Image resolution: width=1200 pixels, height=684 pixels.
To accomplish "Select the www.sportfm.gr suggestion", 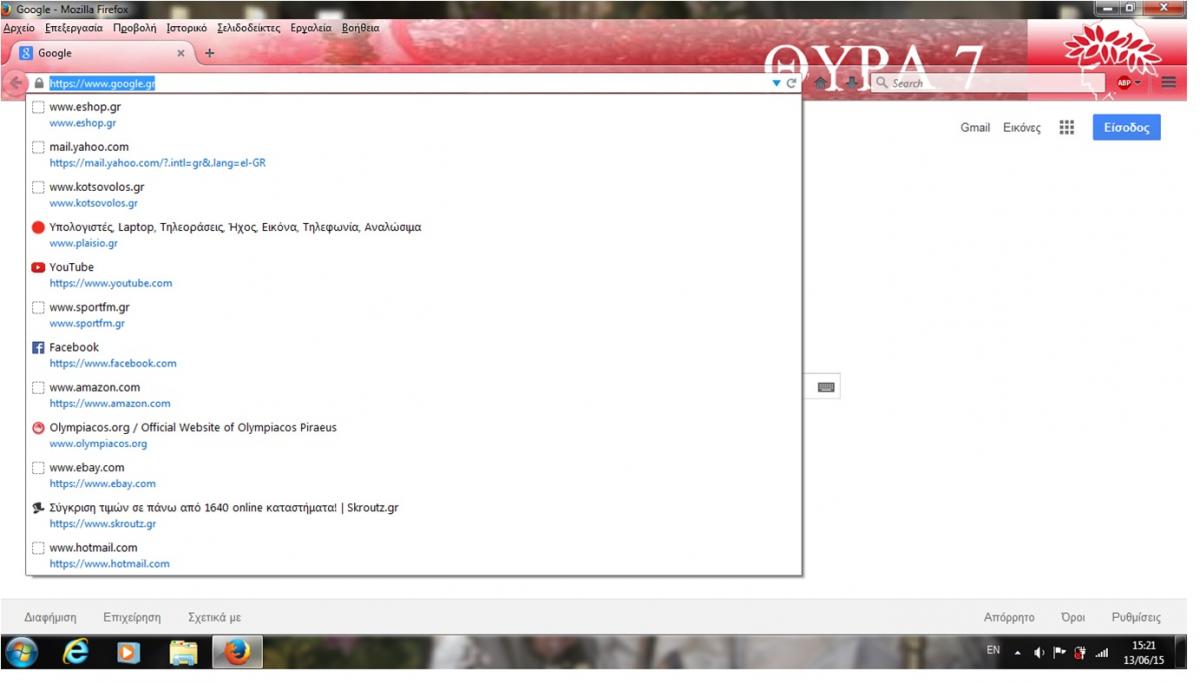I will point(414,315).
